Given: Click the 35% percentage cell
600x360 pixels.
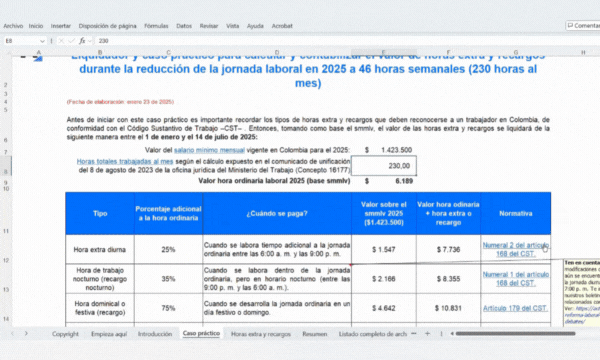Looking at the screenshot, I should 168,279.
